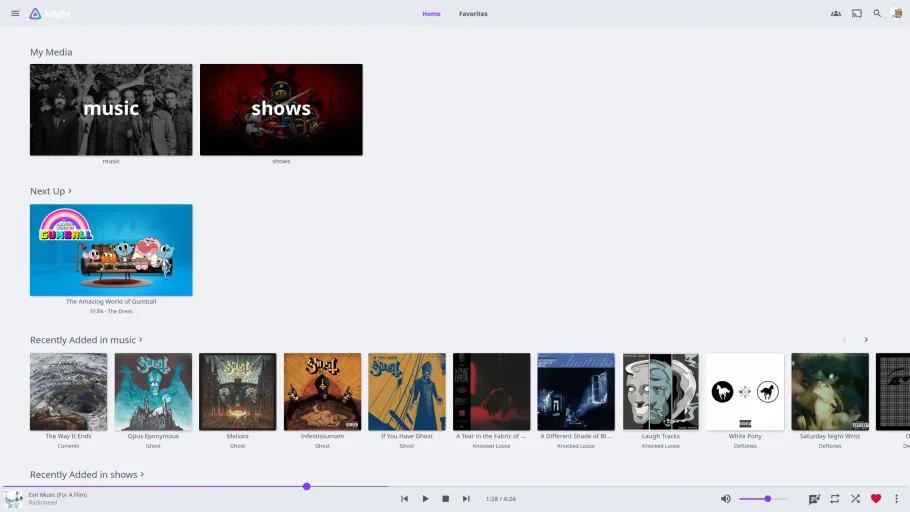910x512 pixels.
Task: Open The Amazing World of Gumball thumbnail
Action: tap(111, 250)
